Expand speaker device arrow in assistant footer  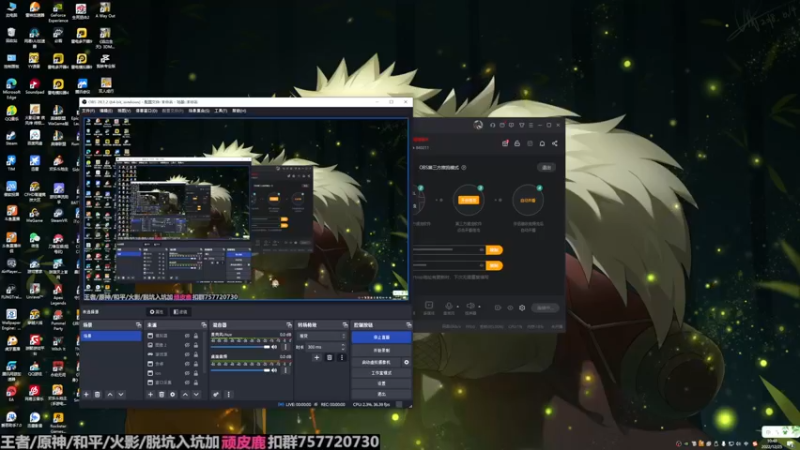(x=479, y=307)
